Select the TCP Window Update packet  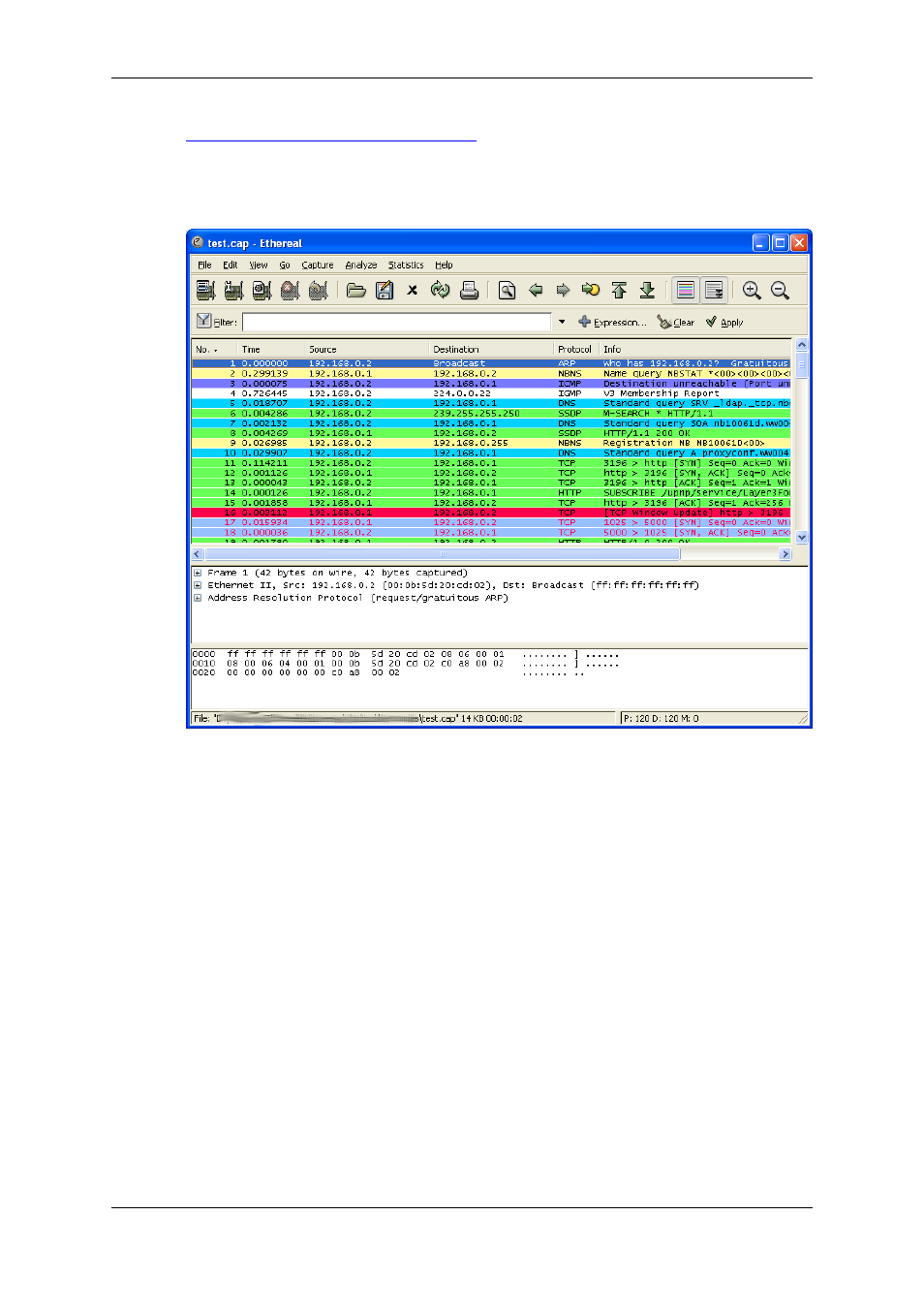[x=491, y=513]
